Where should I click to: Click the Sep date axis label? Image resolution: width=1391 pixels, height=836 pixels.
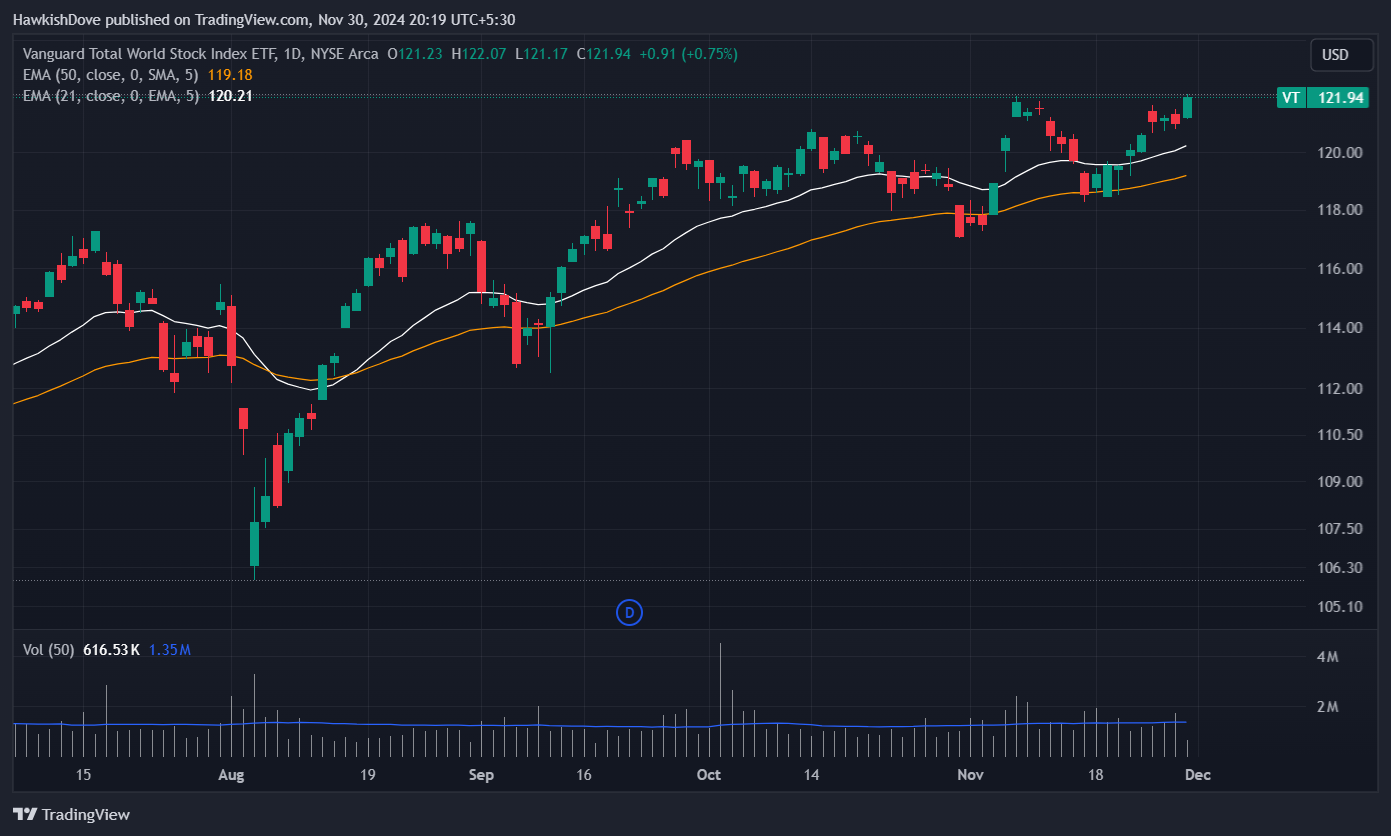[481, 775]
